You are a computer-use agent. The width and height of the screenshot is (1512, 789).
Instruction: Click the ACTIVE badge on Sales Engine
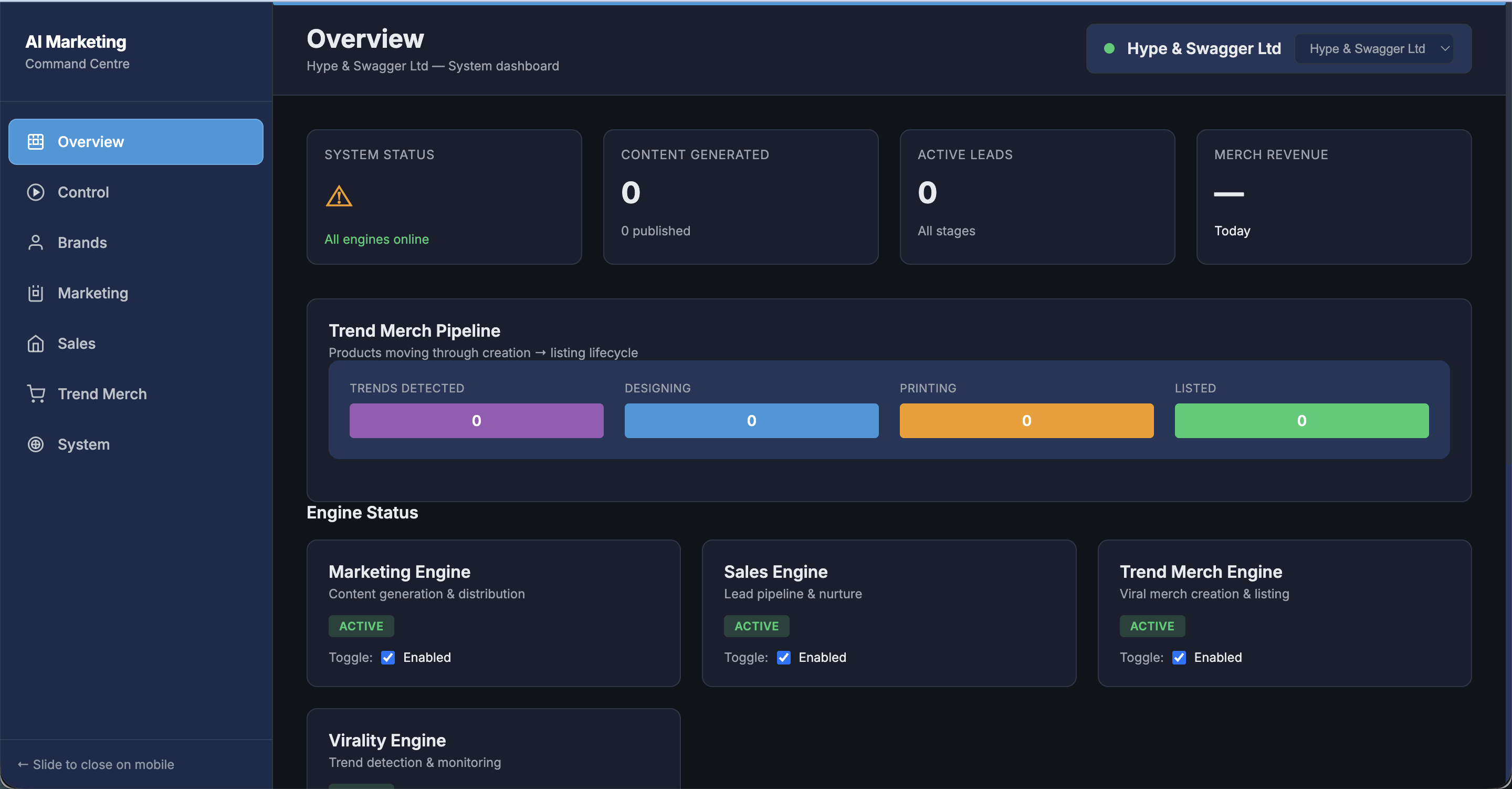756,626
